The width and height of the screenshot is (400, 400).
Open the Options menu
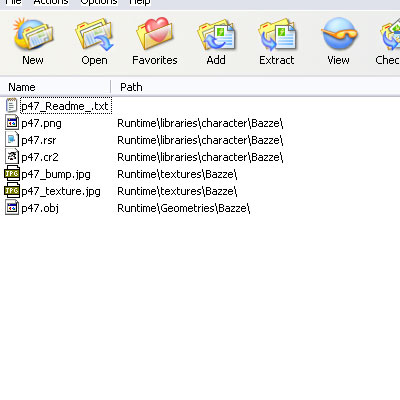tap(99, 2)
